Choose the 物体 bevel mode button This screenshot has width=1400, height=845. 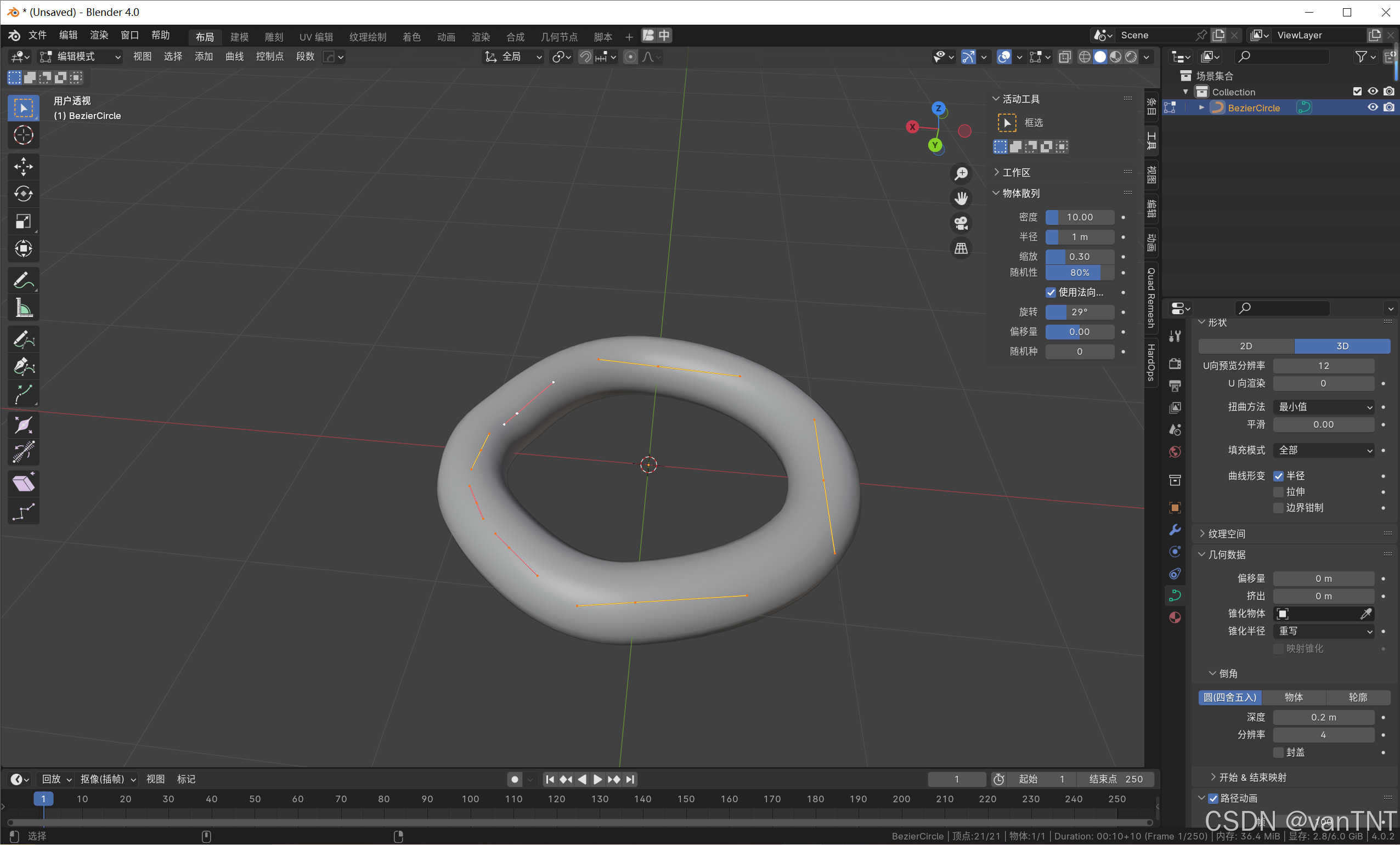(1294, 697)
